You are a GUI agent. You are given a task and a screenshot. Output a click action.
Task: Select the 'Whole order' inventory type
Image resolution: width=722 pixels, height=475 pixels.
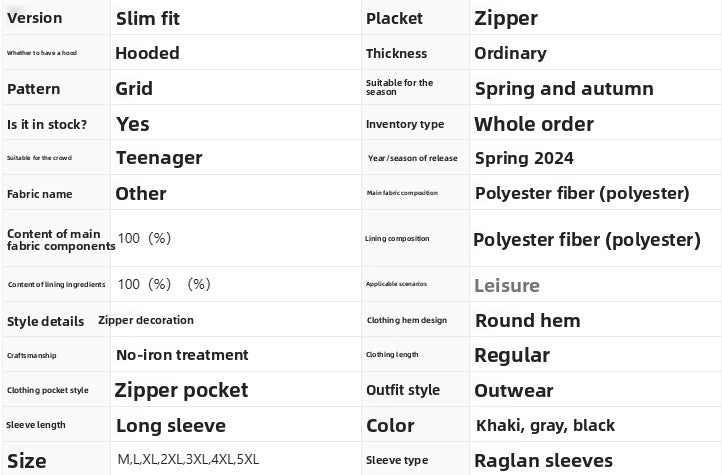[x=534, y=124]
